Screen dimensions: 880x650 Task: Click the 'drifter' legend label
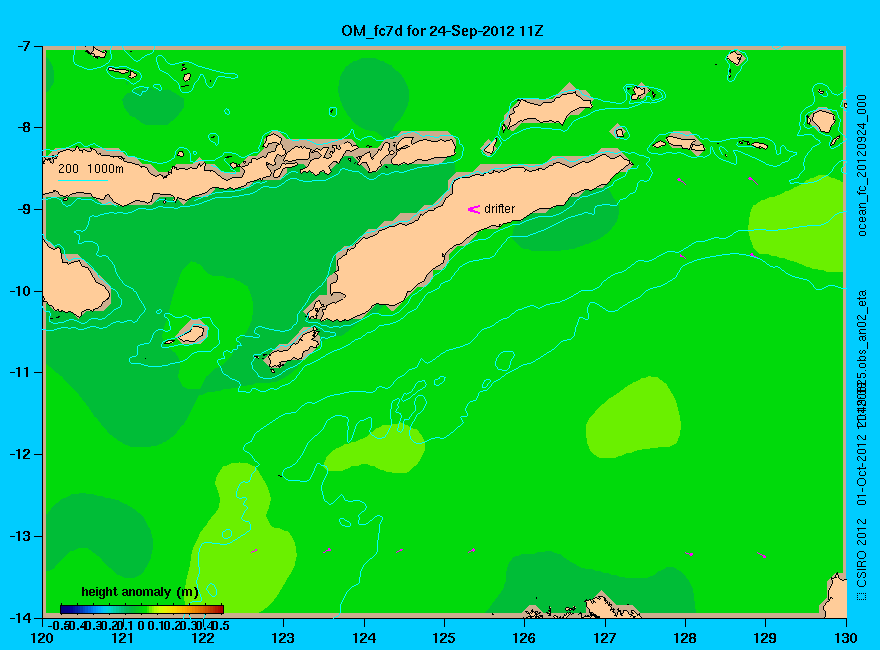pos(499,209)
